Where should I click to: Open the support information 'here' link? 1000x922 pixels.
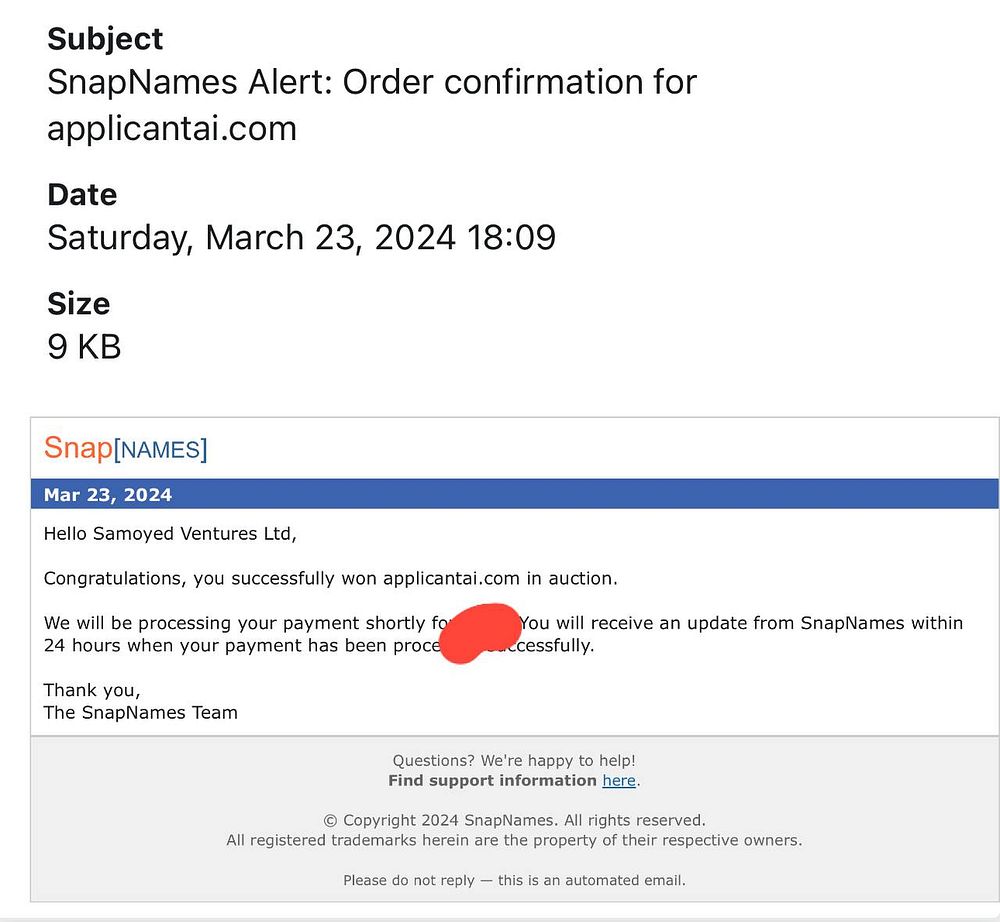point(619,780)
